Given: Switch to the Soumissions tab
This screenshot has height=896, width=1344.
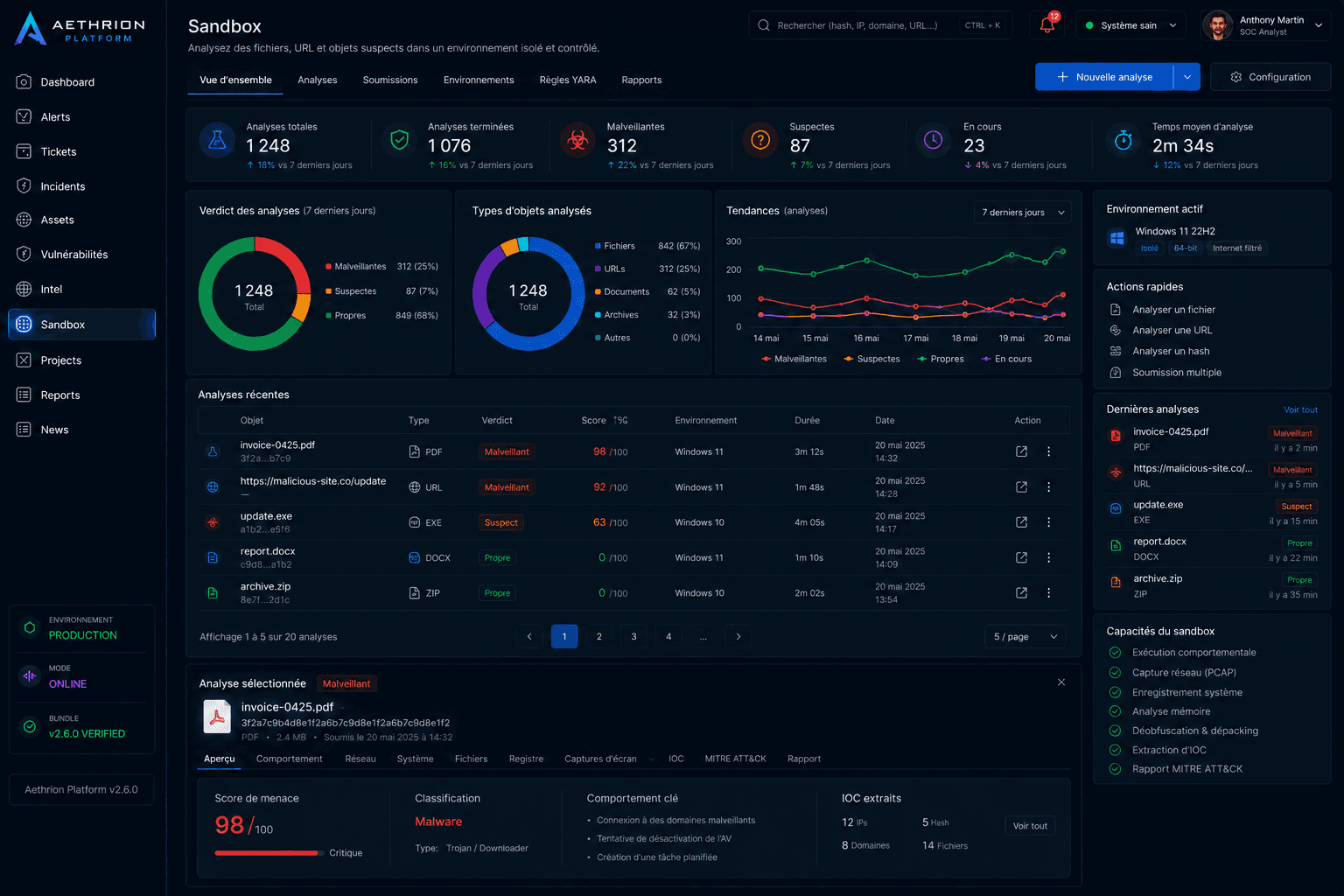Looking at the screenshot, I should pyautogui.click(x=390, y=80).
